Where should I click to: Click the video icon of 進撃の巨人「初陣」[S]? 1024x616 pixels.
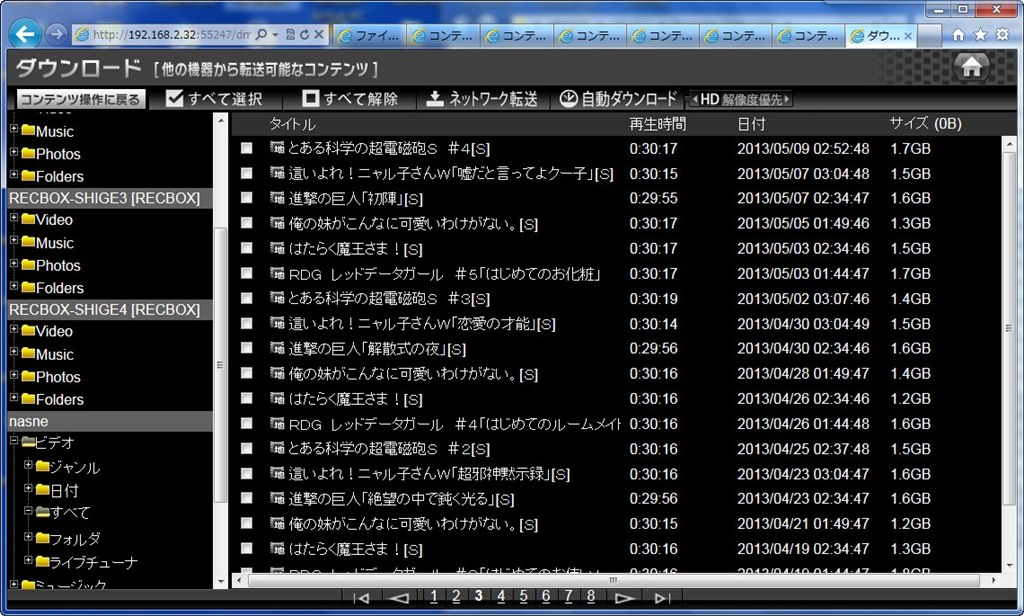(x=278, y=198)
